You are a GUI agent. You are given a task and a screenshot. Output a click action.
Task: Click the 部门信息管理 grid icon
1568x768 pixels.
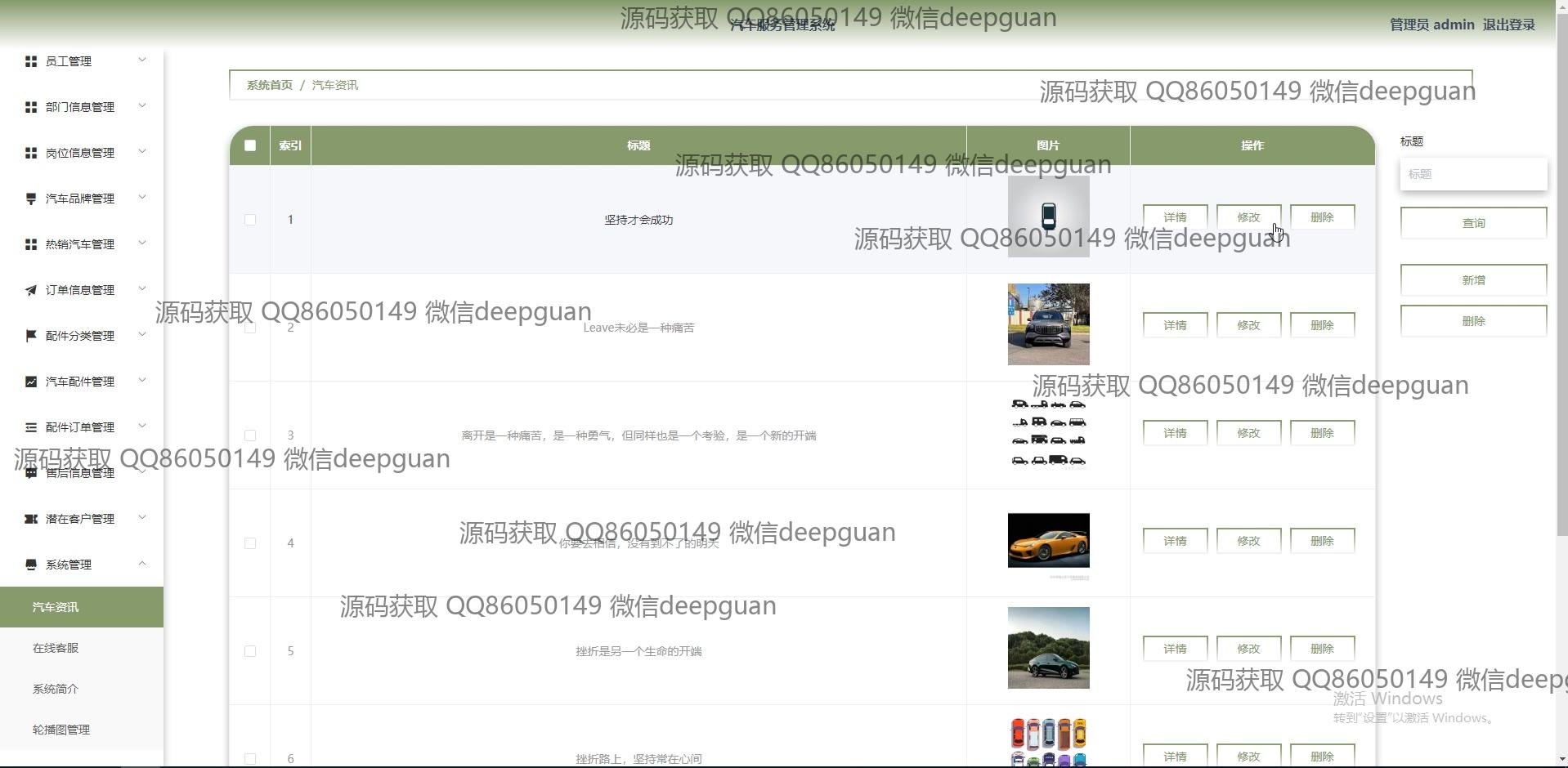tap(31, 107)
